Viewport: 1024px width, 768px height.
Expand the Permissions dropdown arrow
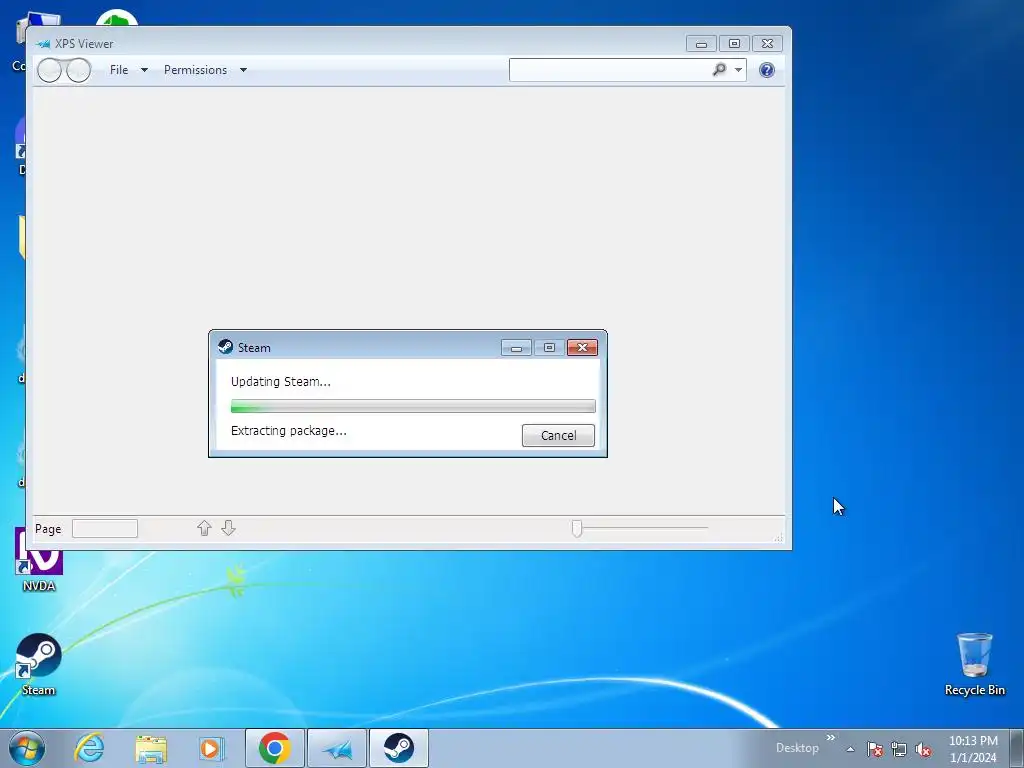244,71
